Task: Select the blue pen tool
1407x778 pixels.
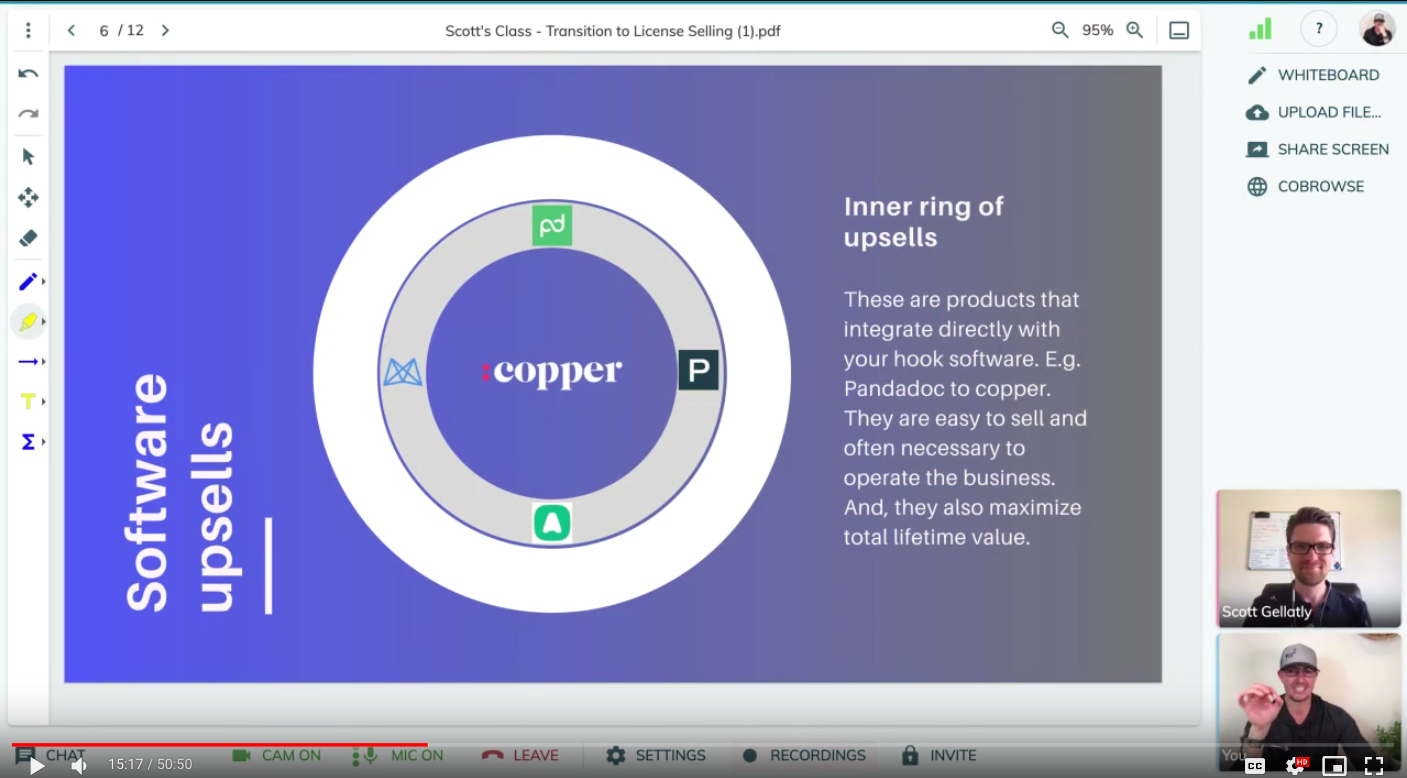Action: 27,282
